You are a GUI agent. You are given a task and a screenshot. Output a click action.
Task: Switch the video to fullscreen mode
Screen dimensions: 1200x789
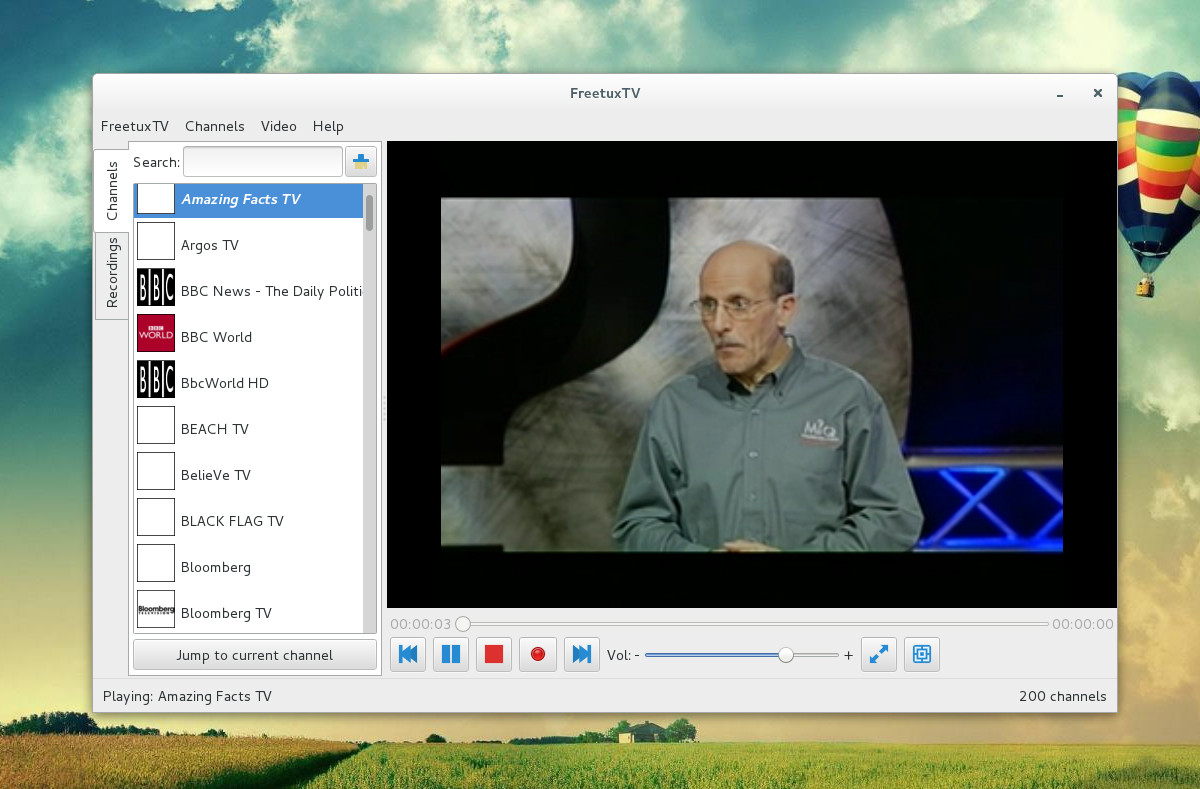click(x=879, y=654)
